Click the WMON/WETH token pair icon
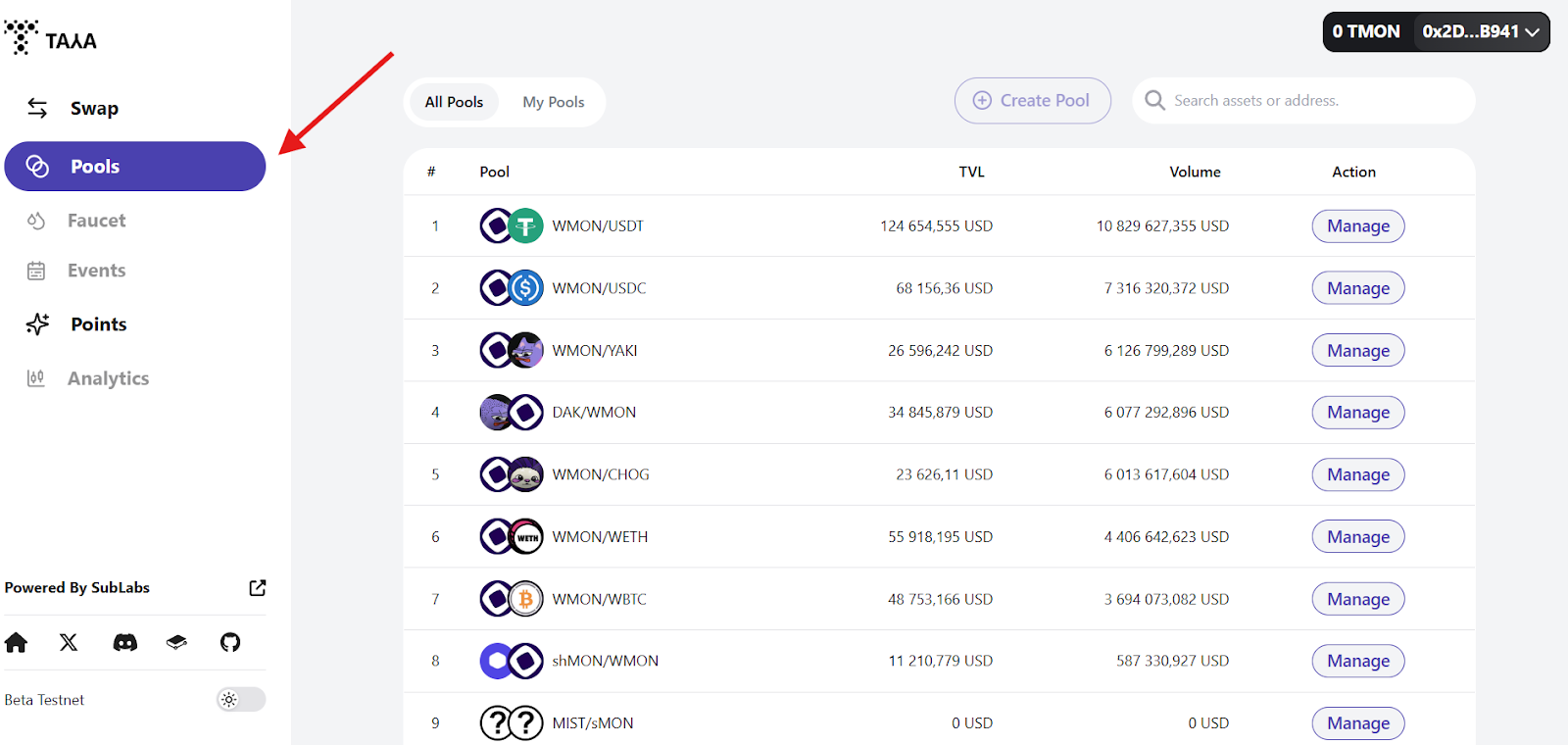 pos(512,537)
